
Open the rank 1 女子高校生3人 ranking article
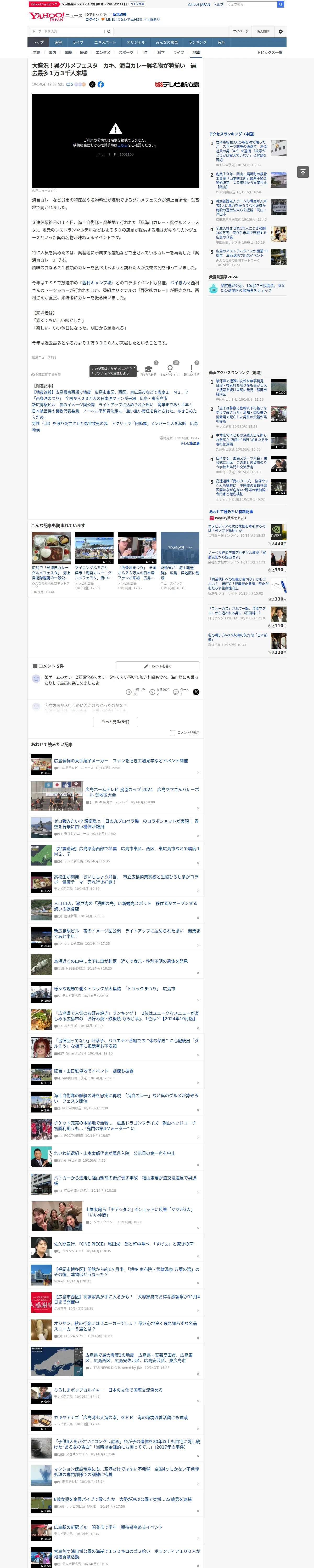coord(242,151)
